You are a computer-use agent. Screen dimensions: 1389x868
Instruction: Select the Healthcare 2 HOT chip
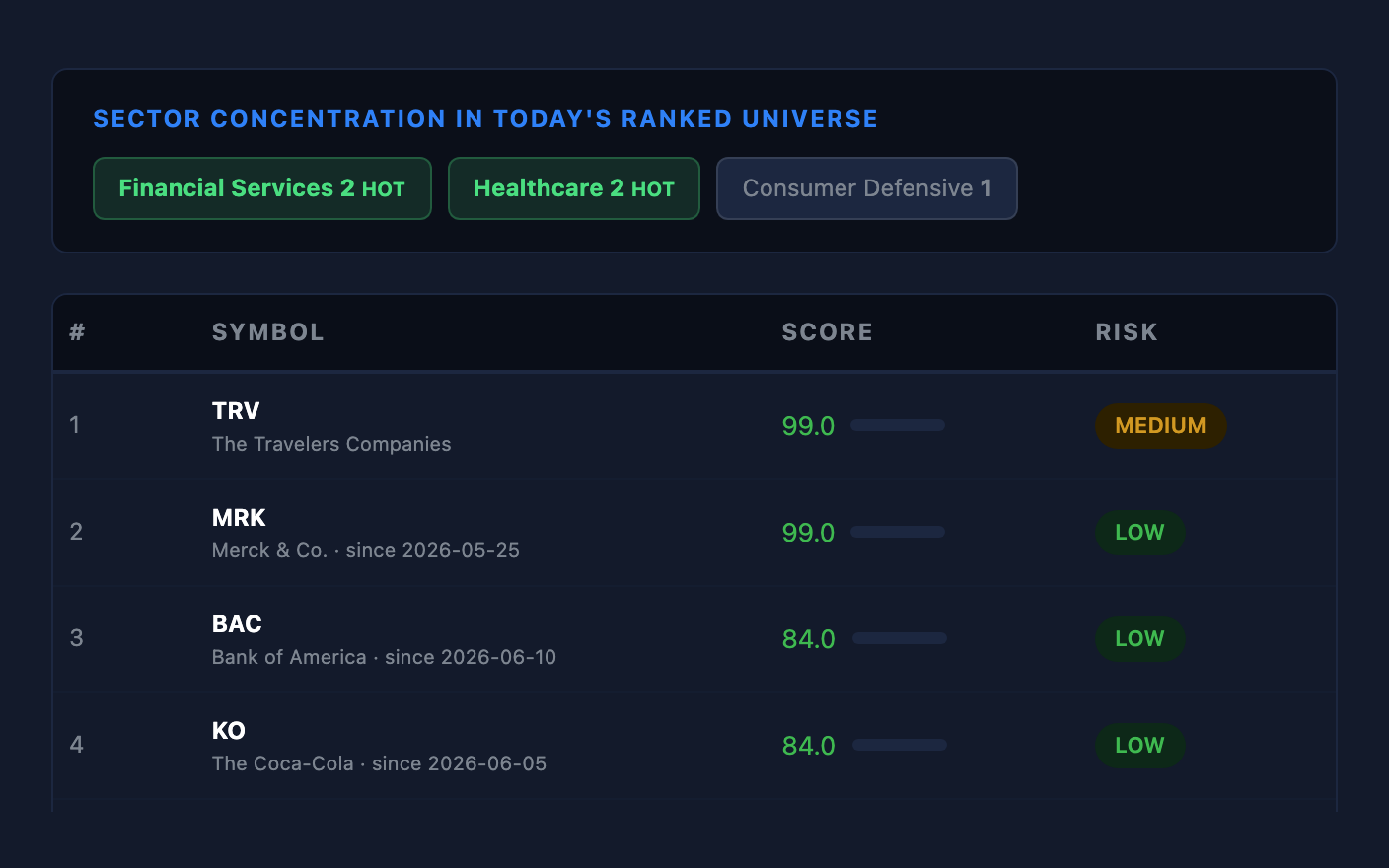click(574, 188)
